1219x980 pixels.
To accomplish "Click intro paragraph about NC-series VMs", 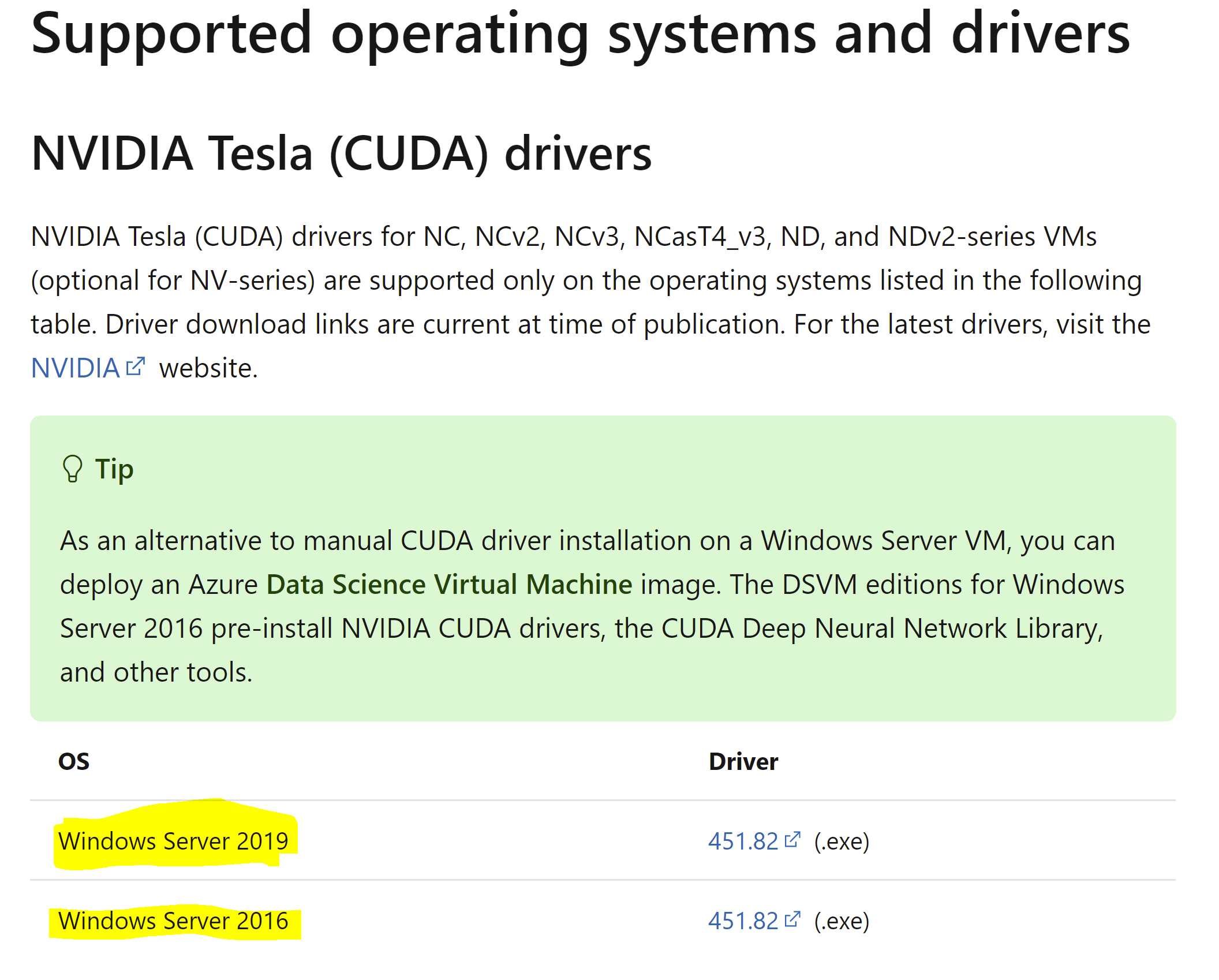I will coord(589,280).
